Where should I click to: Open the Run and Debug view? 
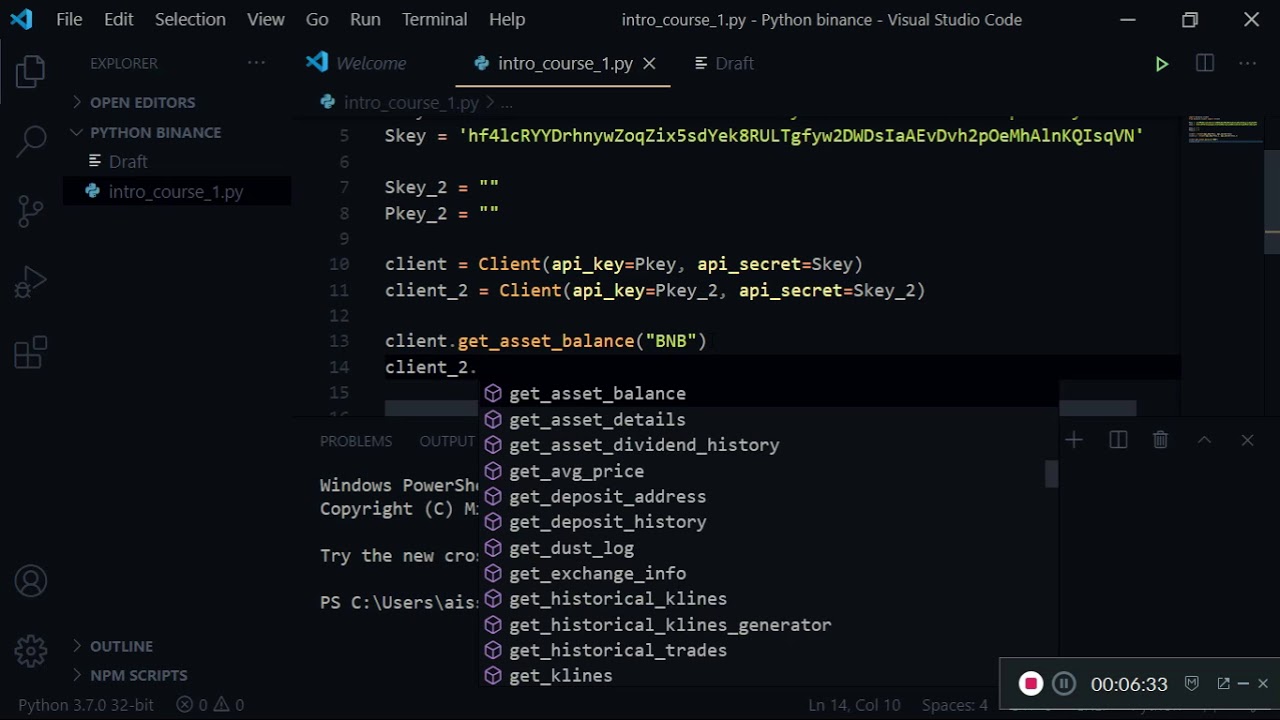tap(30, 282)
